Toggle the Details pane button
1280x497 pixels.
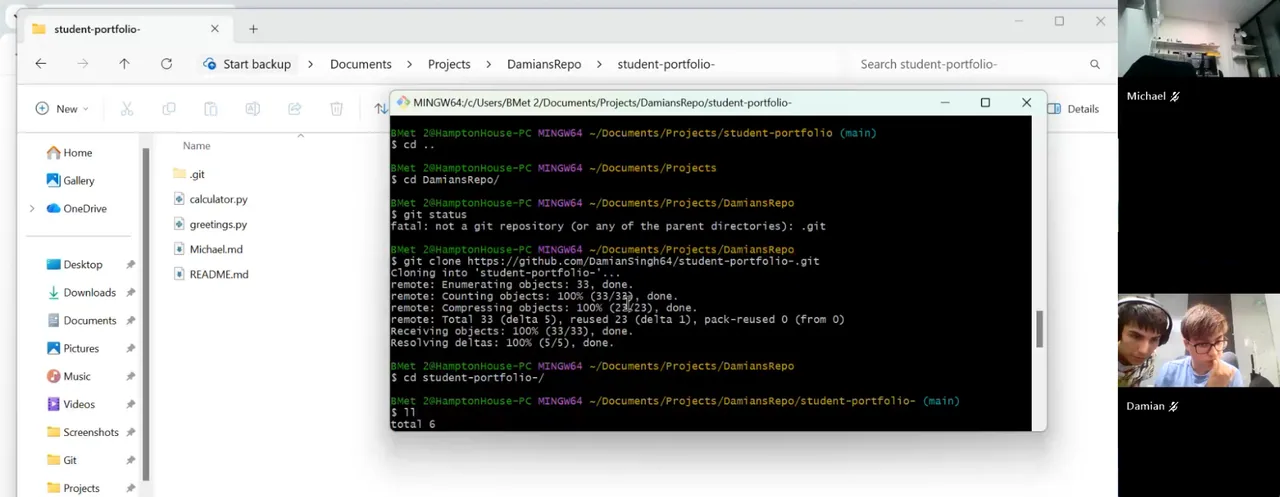(x=1073, y=109)
